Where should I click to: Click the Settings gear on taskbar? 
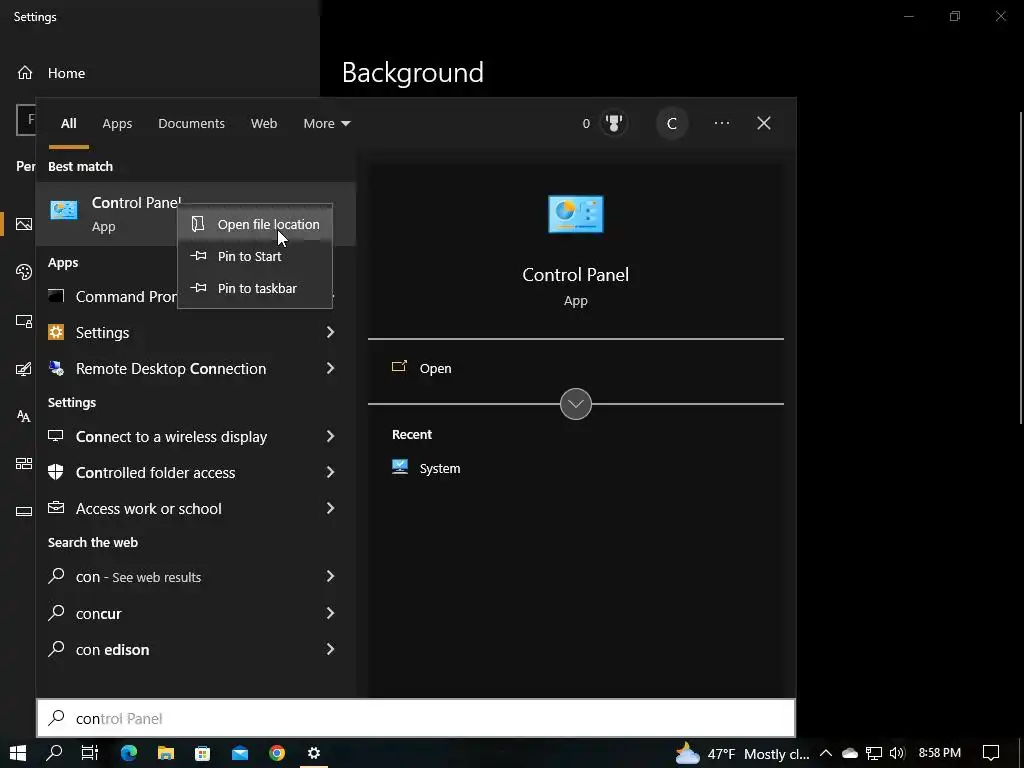point(314,753)
